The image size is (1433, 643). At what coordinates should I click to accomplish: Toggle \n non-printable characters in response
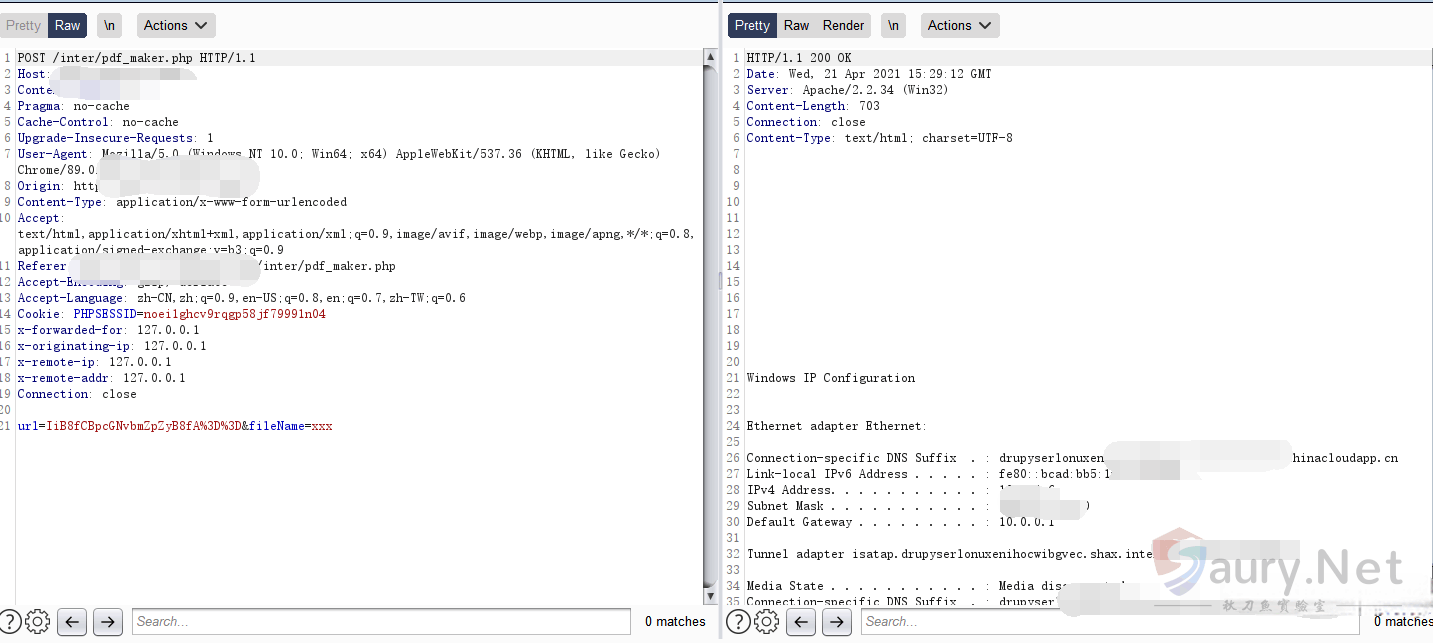pyautogui.click(x=893, y=26)
